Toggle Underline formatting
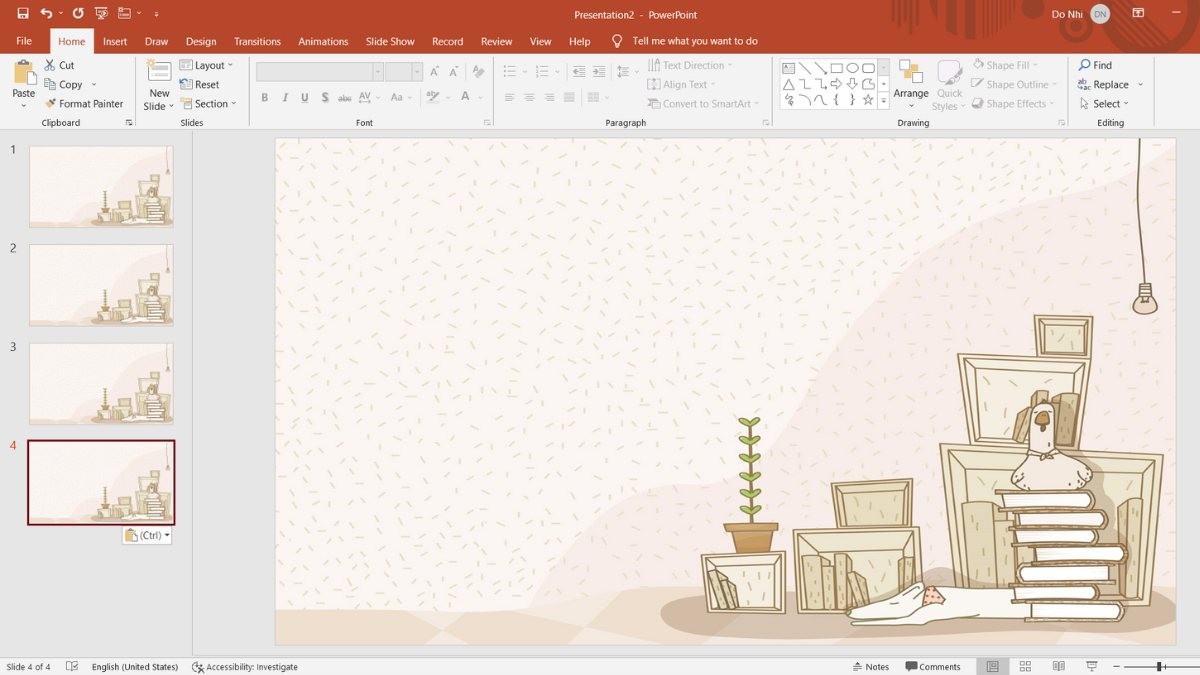Screen dimensions: 1200x675 305,98
